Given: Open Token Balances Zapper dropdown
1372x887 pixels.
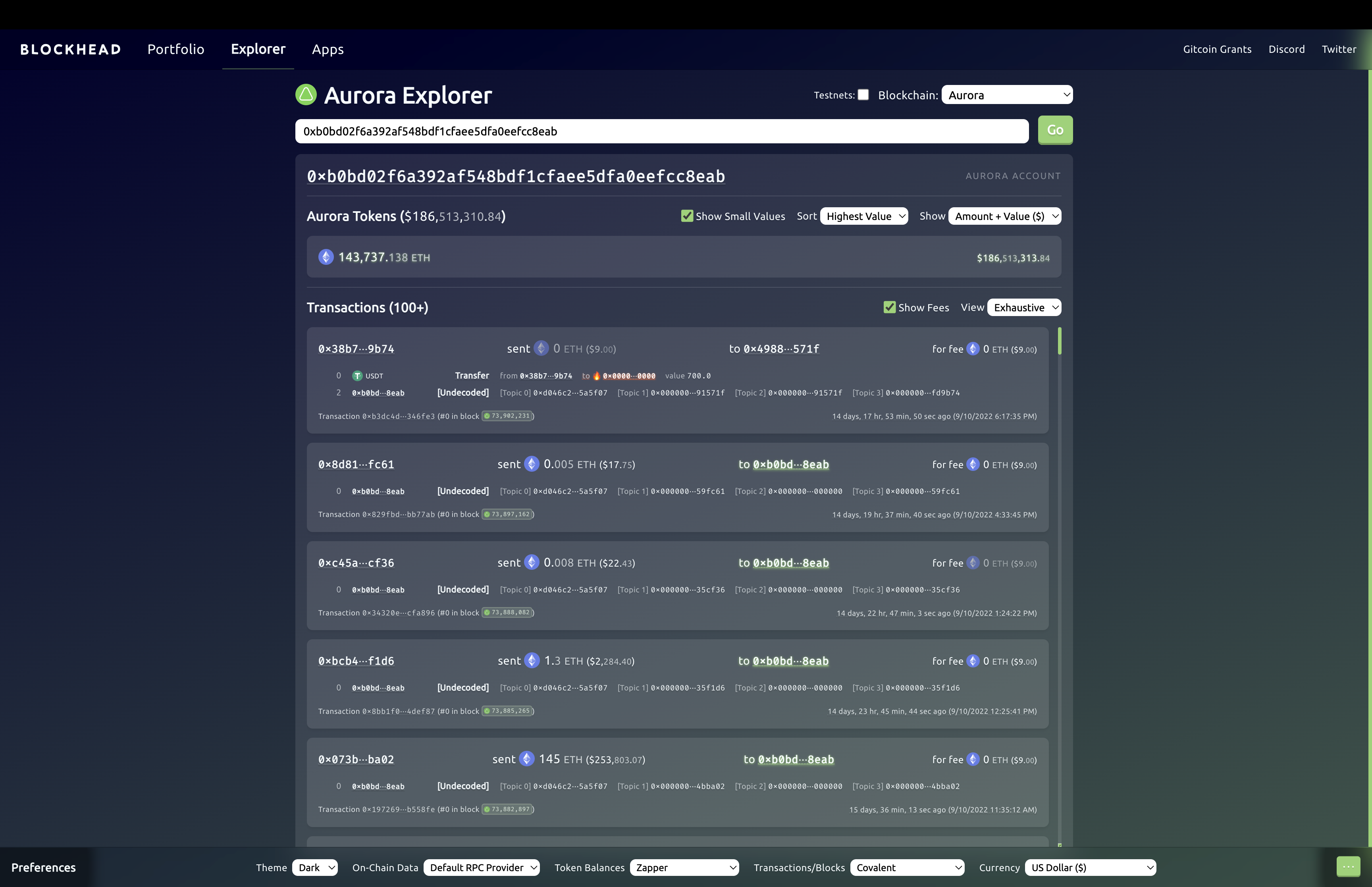Looking at the screenshot, I should point(684,868).
